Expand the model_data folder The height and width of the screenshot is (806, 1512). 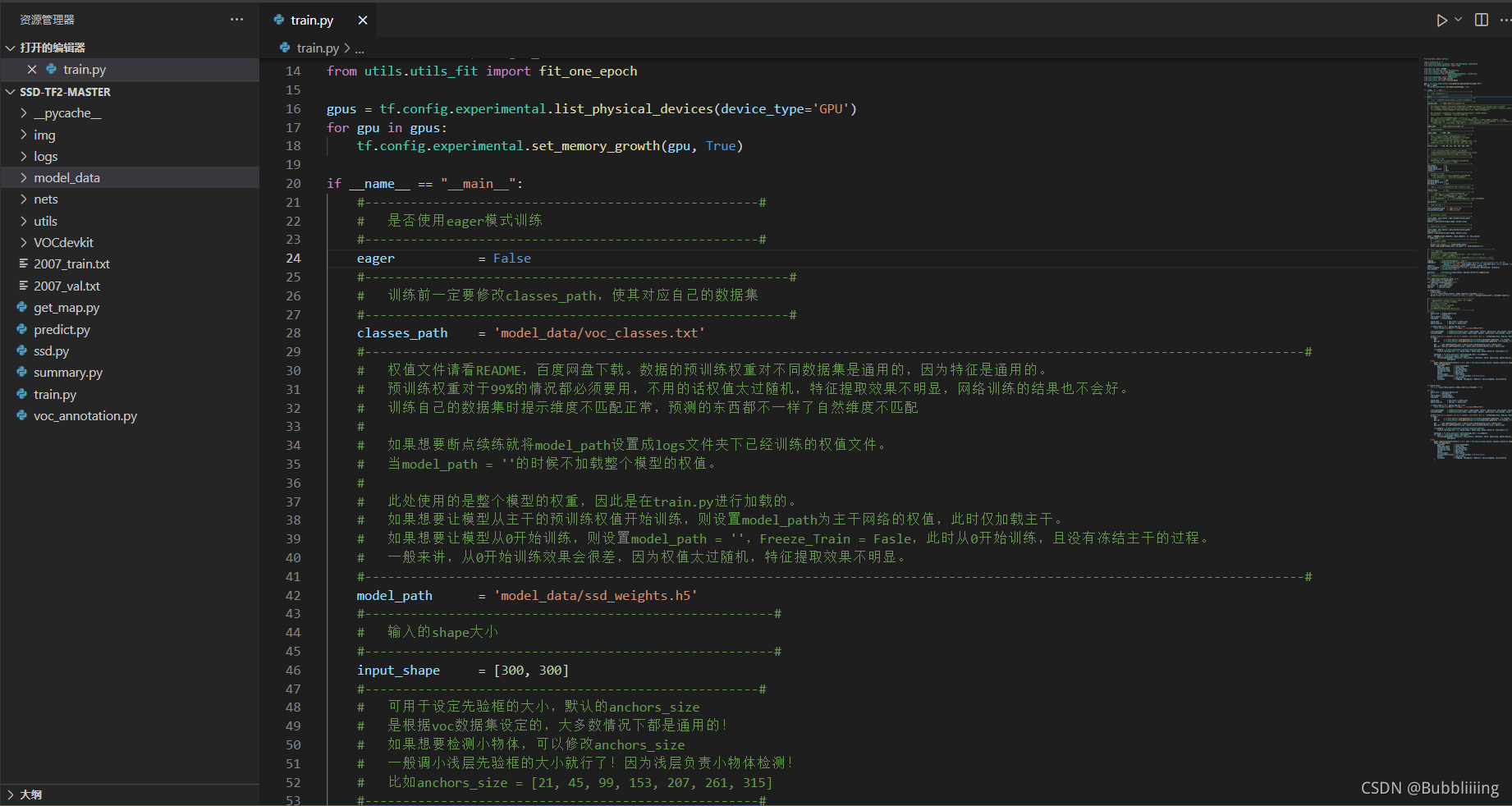click(24, 177)
